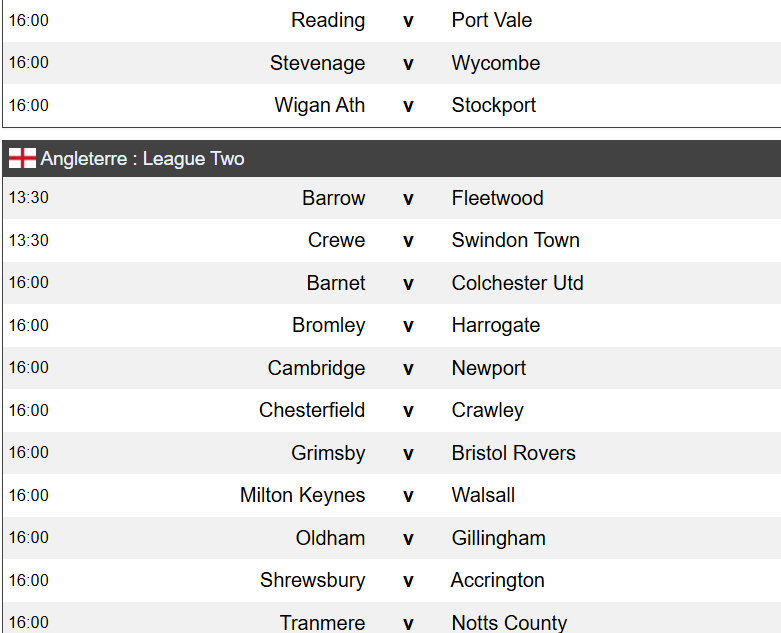This screenshot has width=781, height=633.
Task: Click the England flag icon
Action: 22,158
